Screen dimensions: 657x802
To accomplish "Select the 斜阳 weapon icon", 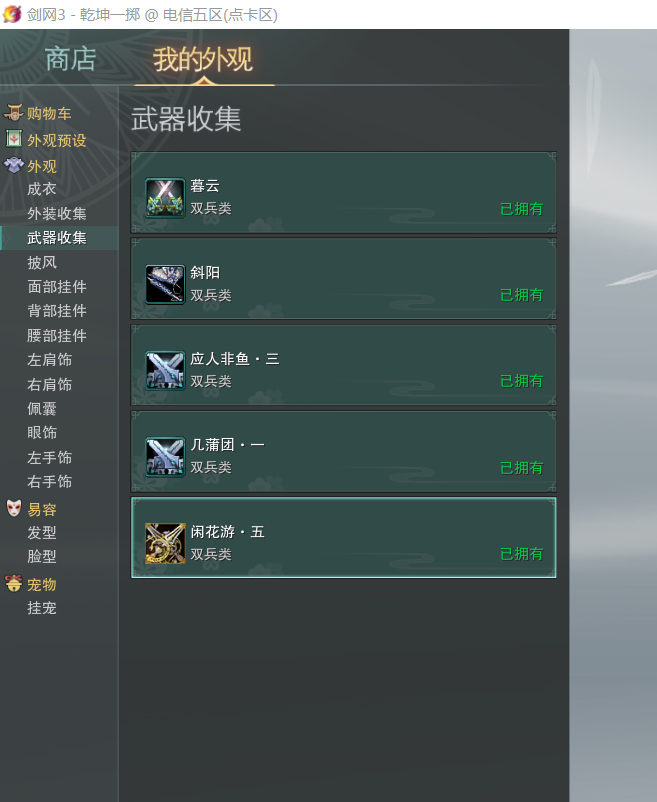I will [165, 284].
